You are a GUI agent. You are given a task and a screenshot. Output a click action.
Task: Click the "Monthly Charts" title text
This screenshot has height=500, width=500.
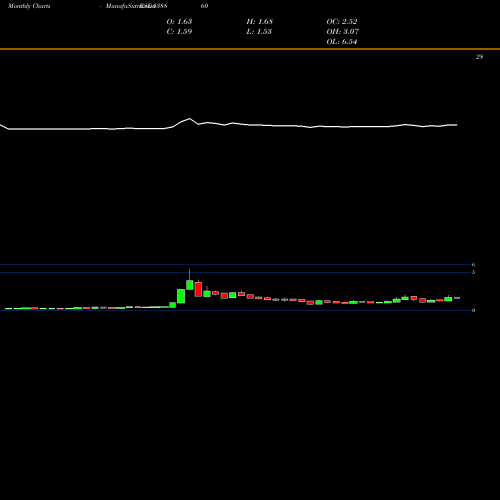tap(29, 6)
